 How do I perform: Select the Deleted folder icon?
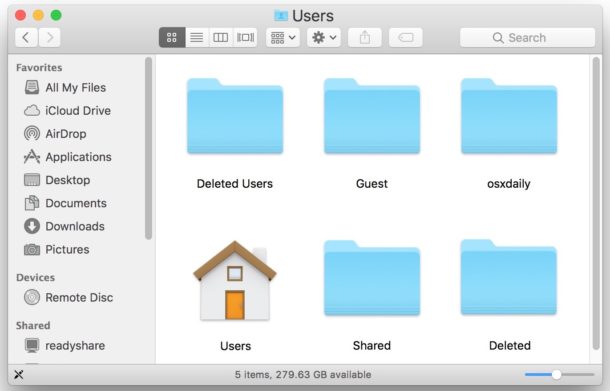509,277
